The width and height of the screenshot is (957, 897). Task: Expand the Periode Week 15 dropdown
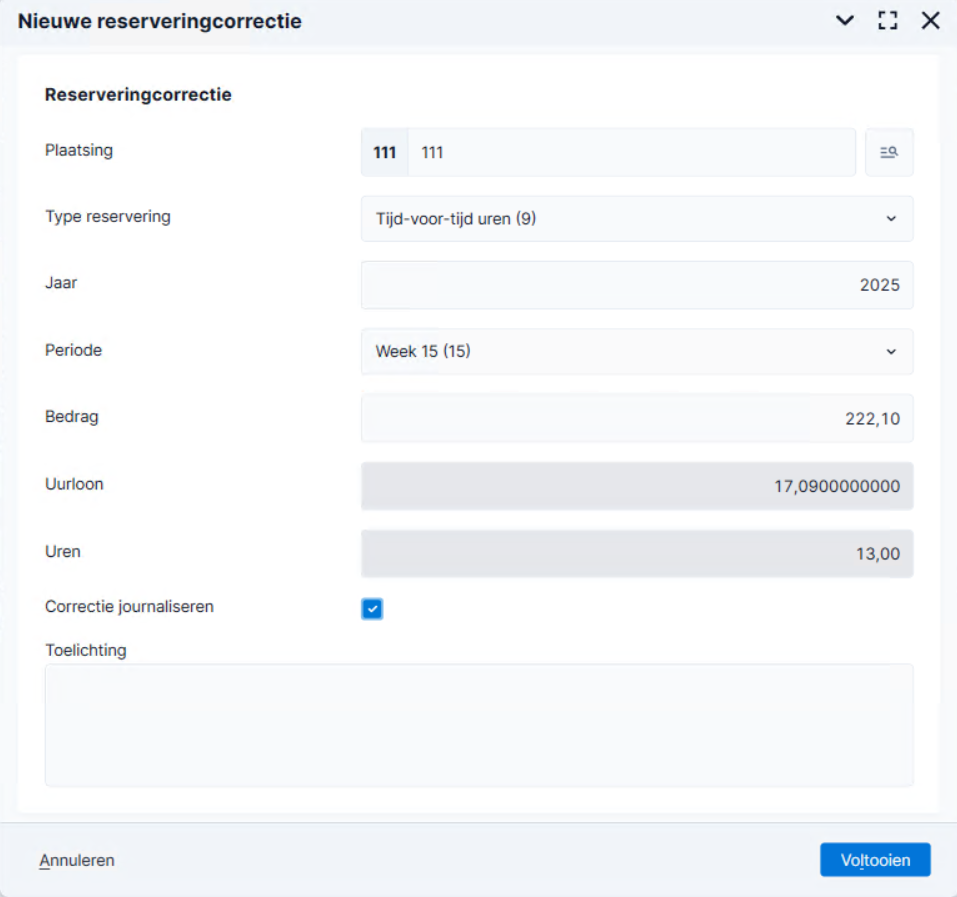[x=637, y=351]
